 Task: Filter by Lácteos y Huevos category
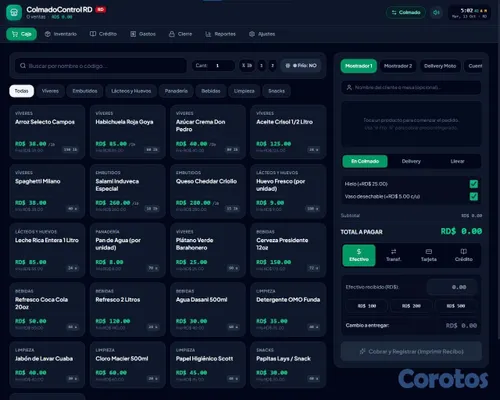click(x=131, y=91)
